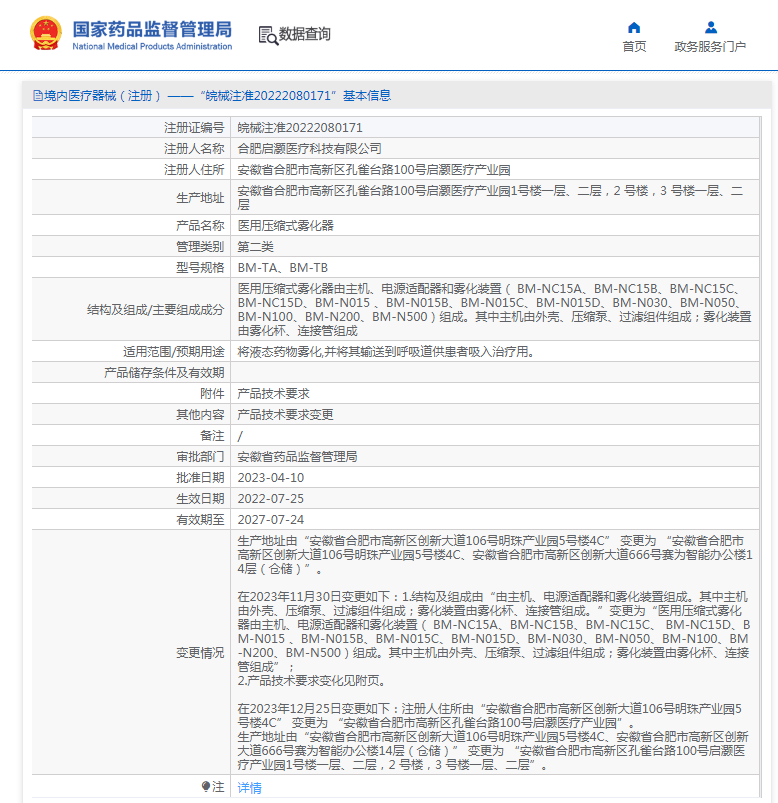Click the 产品储存条件及有效期 label
This screenshot has width=778, height=803.
164,372
